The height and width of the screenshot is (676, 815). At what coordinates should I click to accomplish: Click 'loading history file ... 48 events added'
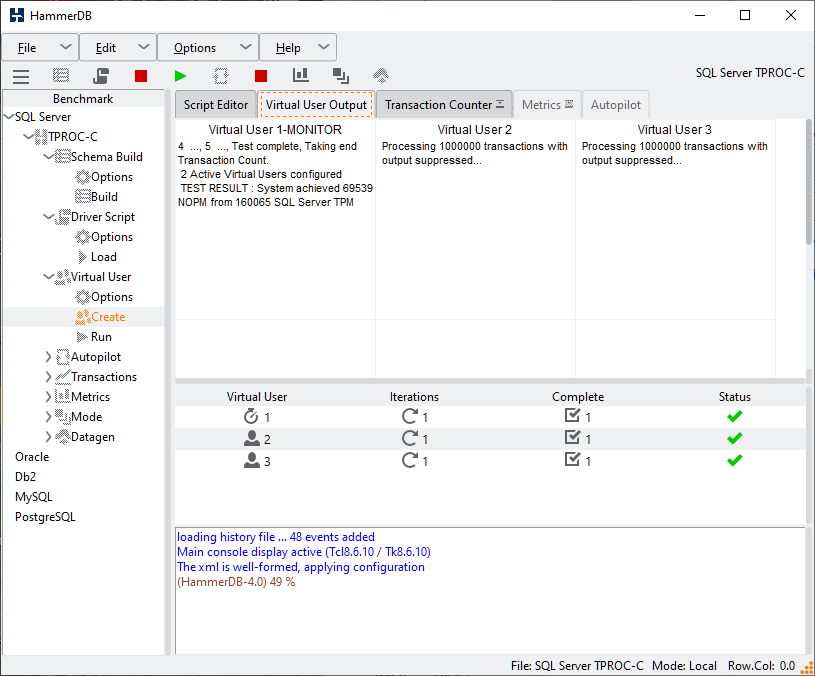(275, 537)
